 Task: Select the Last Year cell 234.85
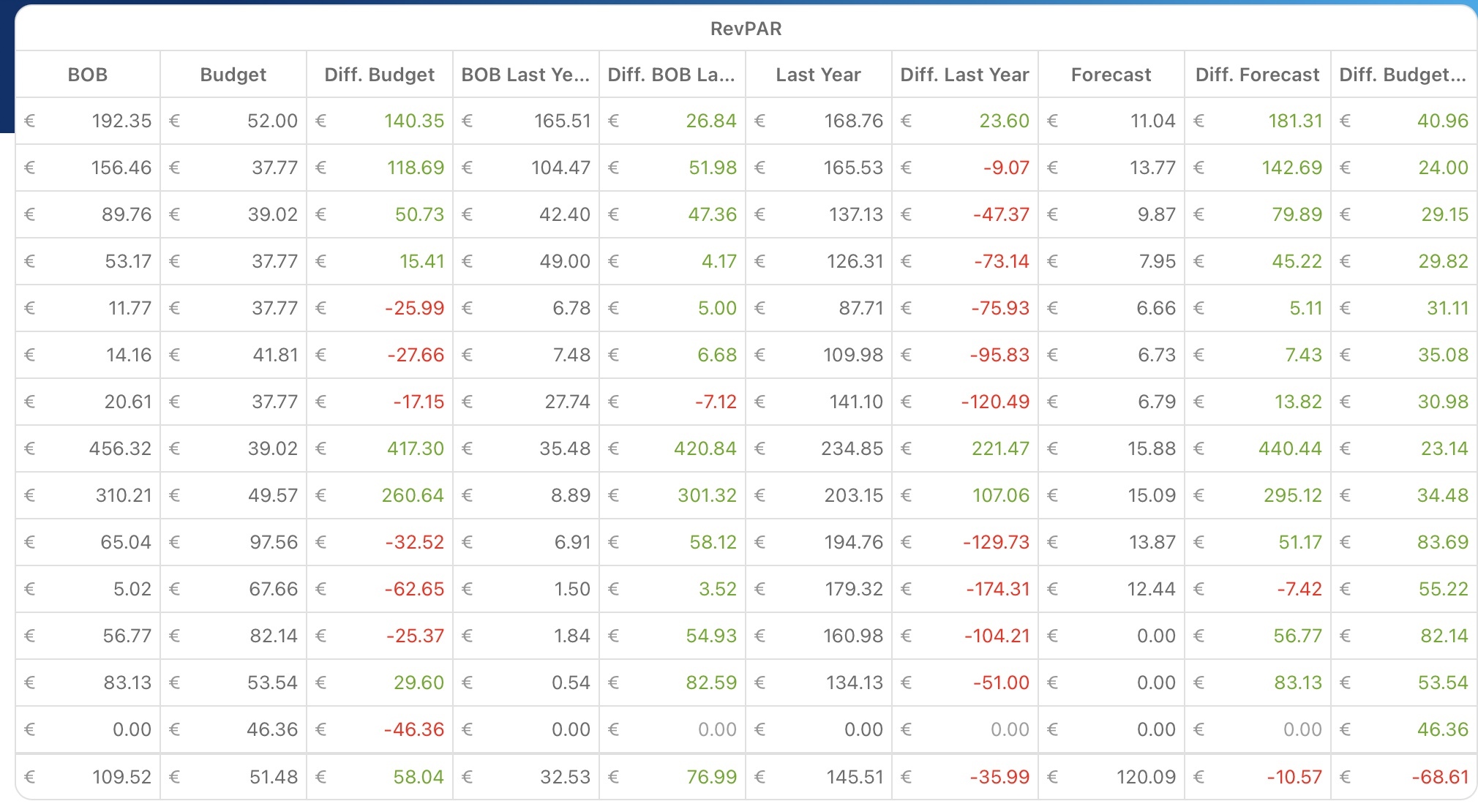click(852, 448)
